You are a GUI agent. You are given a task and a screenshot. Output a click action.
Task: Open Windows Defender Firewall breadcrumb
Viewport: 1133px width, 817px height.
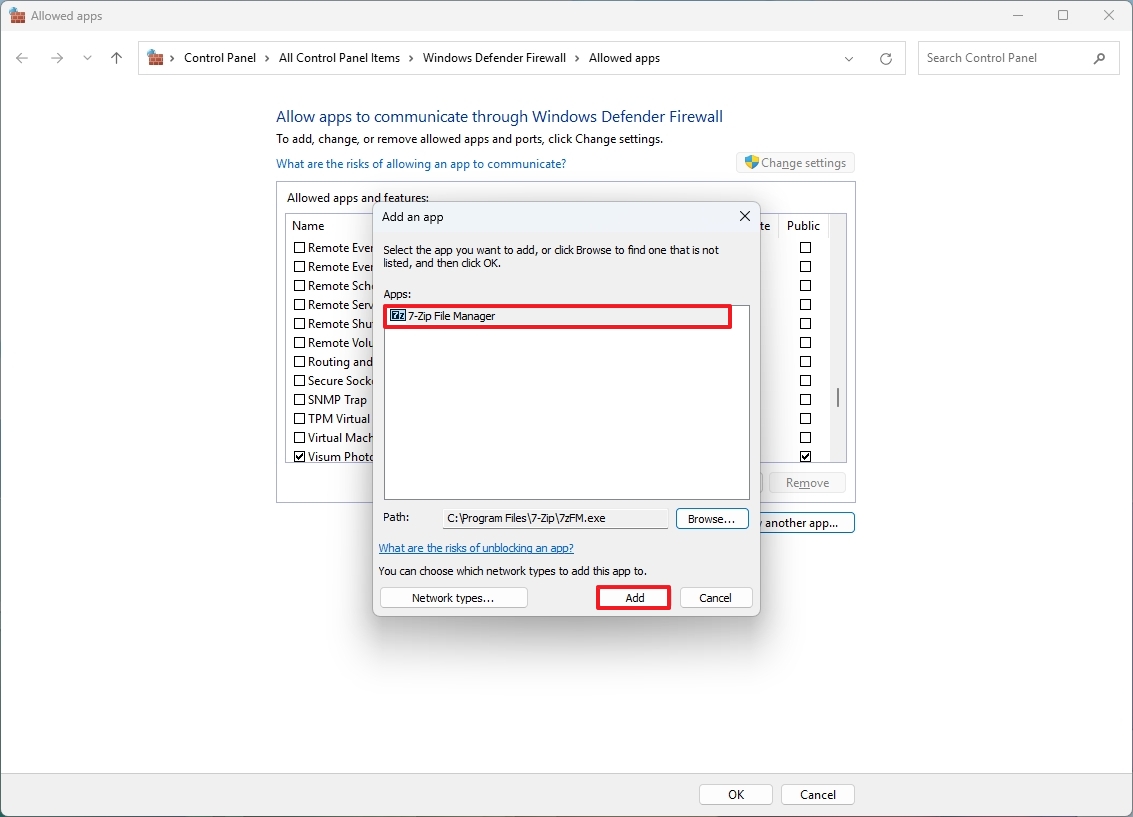494,58
